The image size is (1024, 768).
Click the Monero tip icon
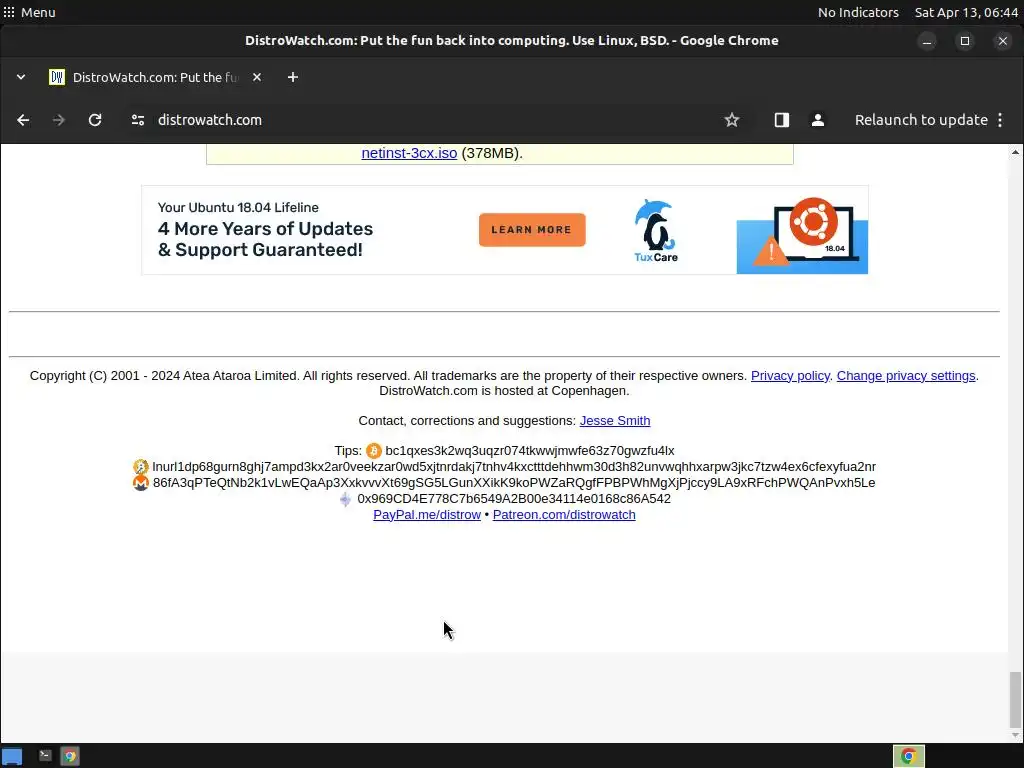pos(140,483)
